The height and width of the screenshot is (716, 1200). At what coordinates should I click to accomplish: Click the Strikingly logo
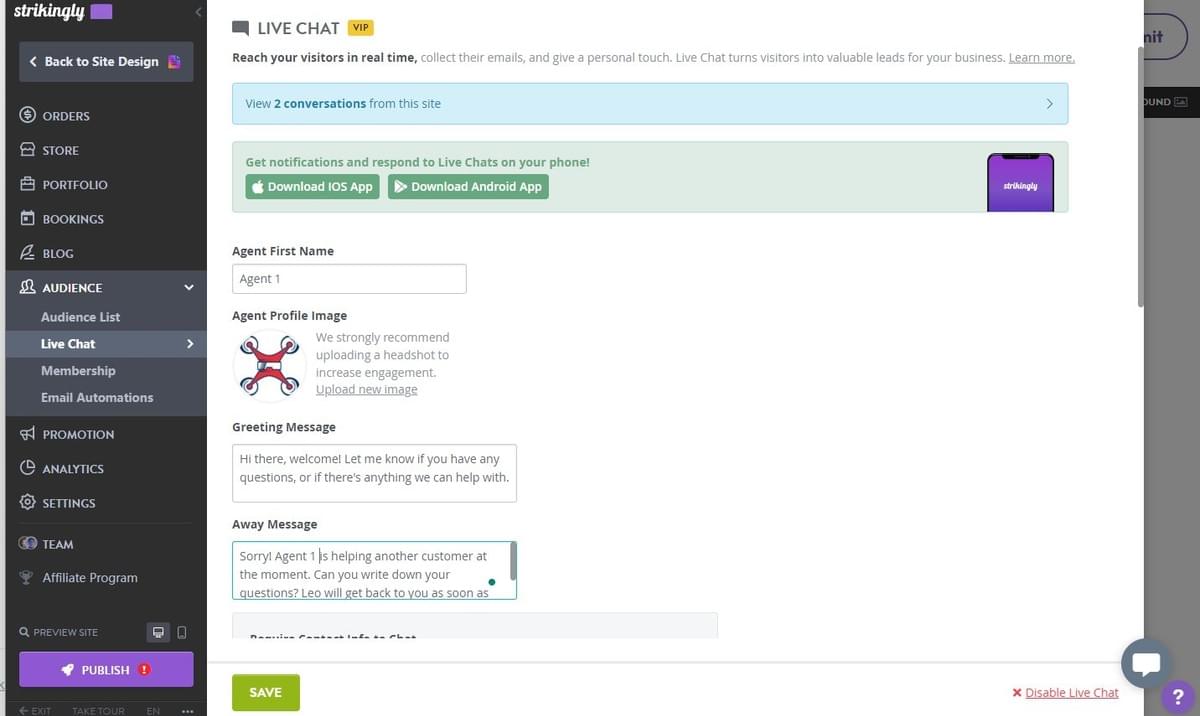[63, 12]
